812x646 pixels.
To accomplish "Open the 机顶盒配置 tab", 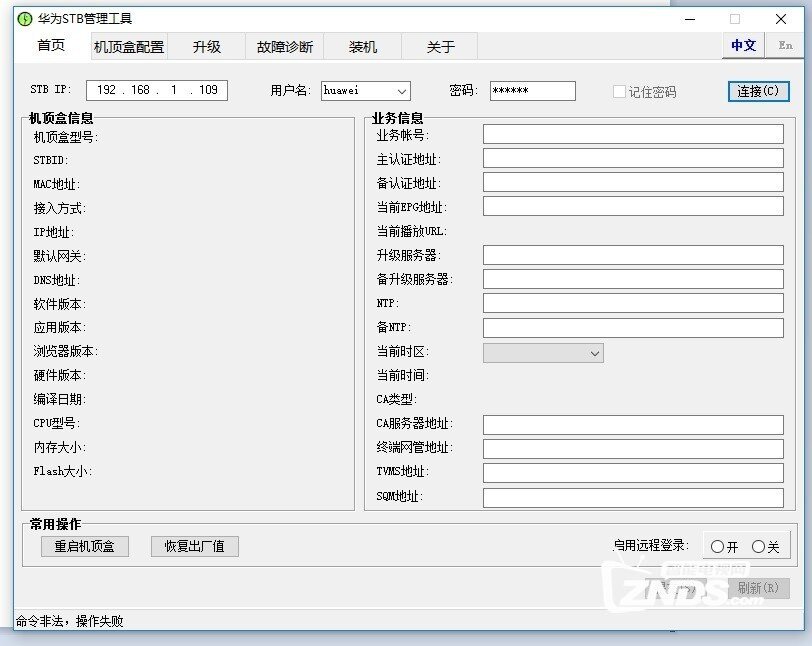I will pos(129,47).
